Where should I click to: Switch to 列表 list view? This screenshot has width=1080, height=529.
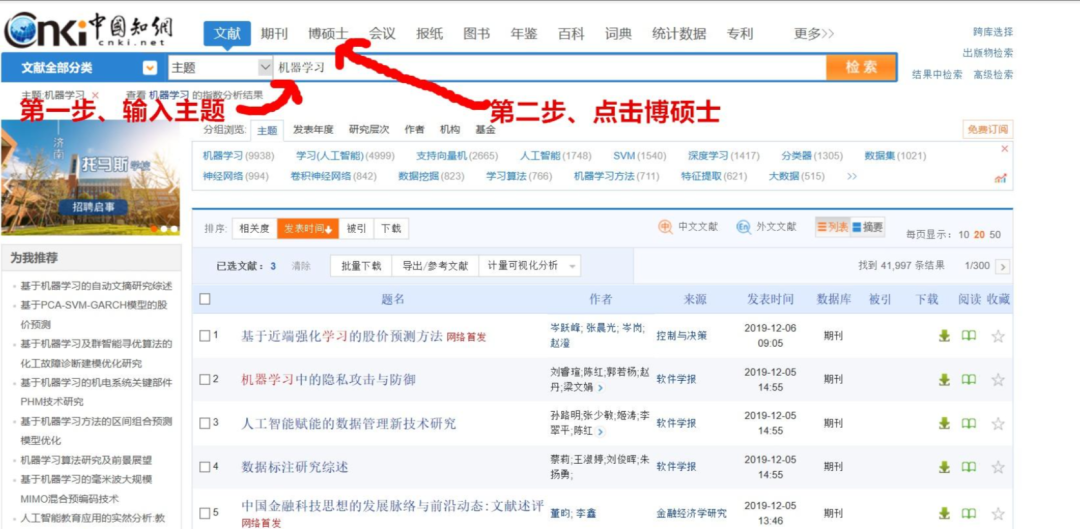pos(832,227)
